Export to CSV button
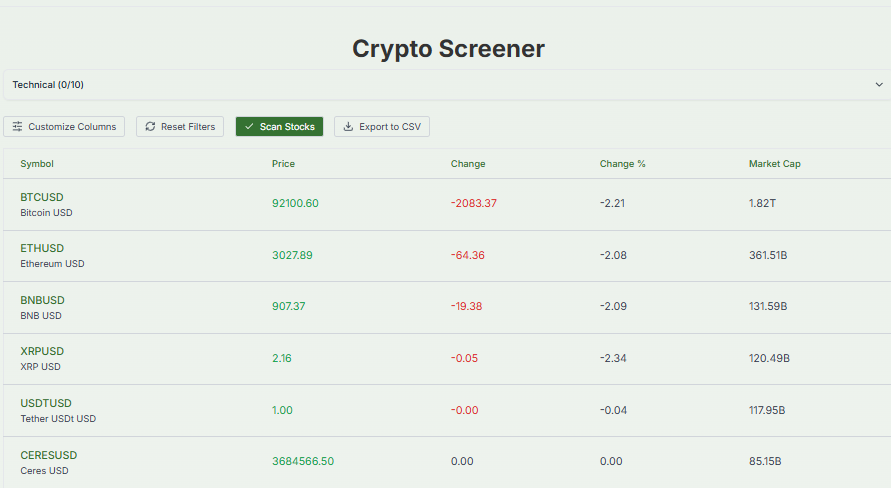The width and height of the screenshot is (891, 488). click(382, 127)
